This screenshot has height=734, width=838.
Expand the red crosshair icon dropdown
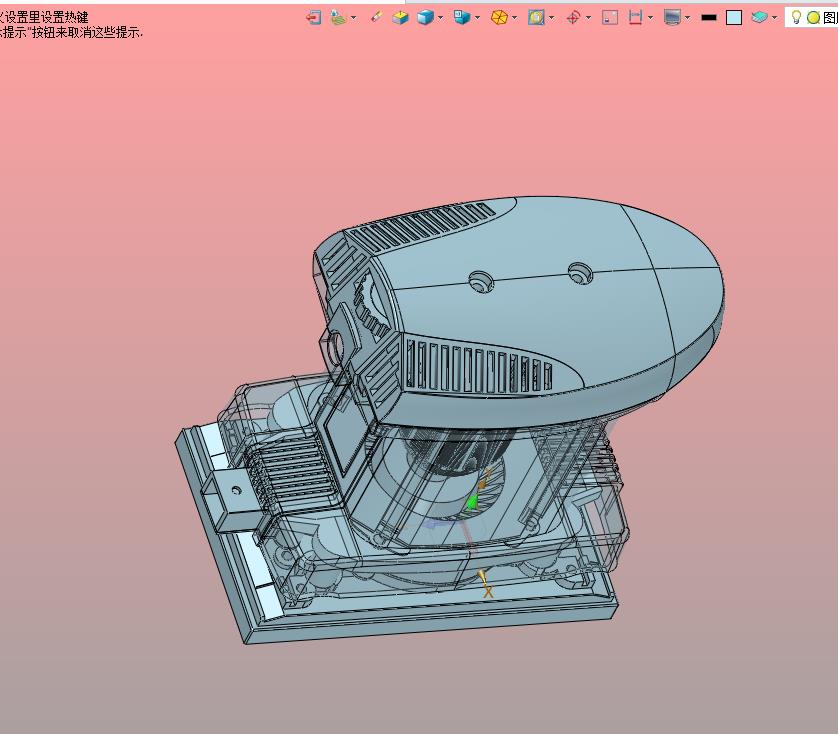click(588, 18)
